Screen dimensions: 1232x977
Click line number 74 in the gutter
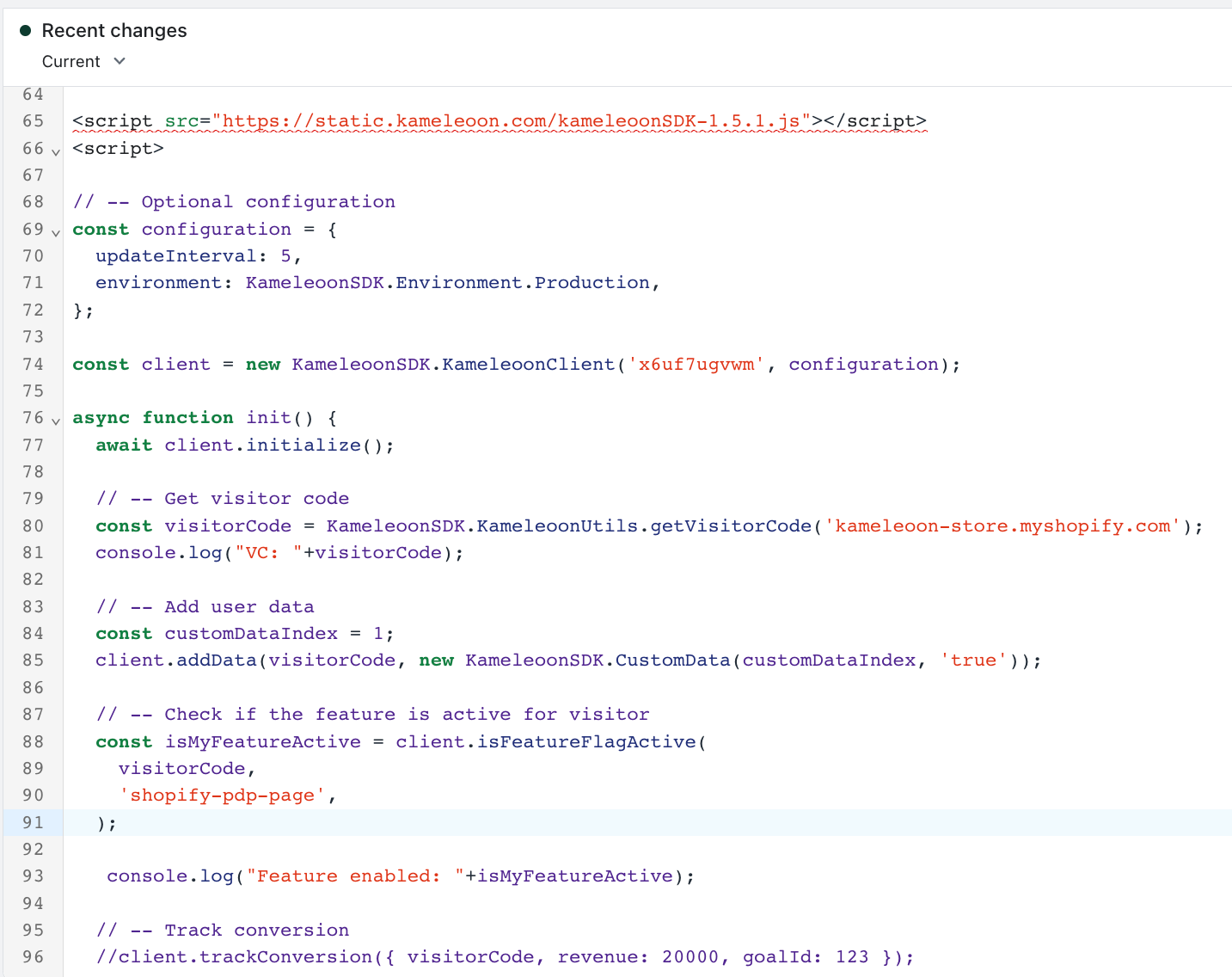pos(33,364)
